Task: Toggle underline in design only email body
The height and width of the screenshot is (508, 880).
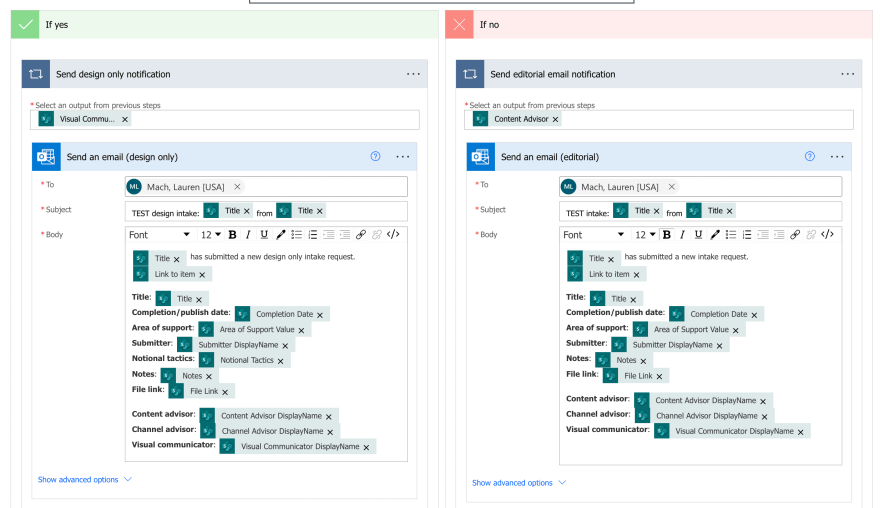Action: pyautogui.click(x=264, y=235)
